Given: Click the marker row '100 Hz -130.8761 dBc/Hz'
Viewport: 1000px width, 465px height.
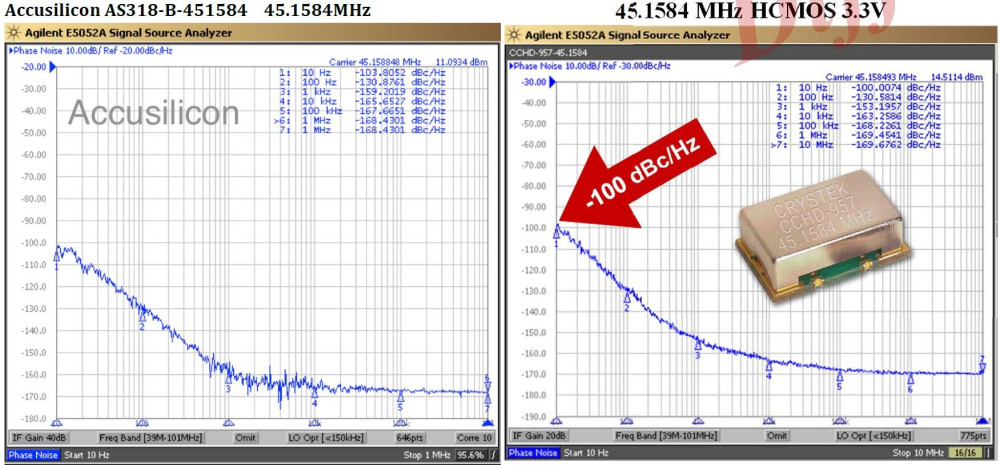Looking at the screenshot, I should pos(362,82).
